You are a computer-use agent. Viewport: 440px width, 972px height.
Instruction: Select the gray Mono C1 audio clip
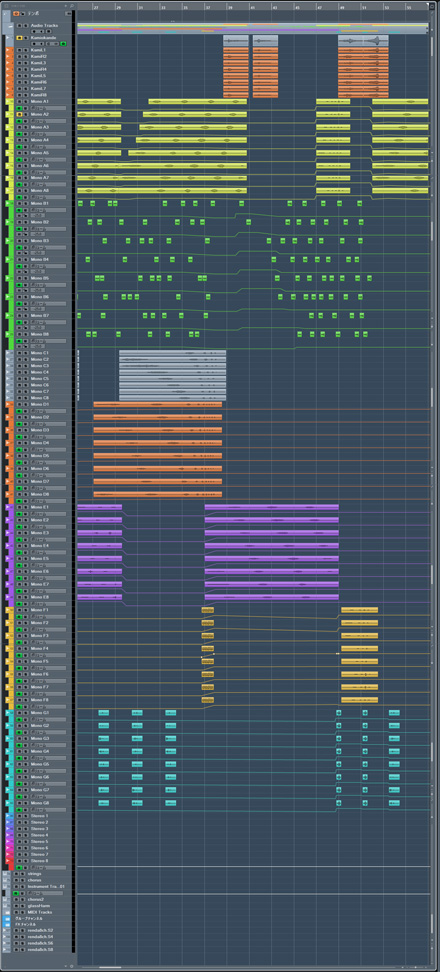coord(172,353)
